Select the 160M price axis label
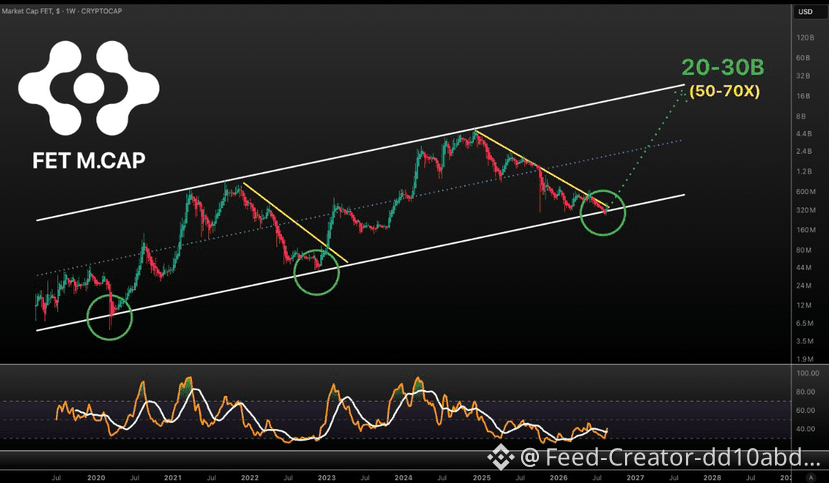The height and width of the screenshot is (483, 829). tap(806, 230)
